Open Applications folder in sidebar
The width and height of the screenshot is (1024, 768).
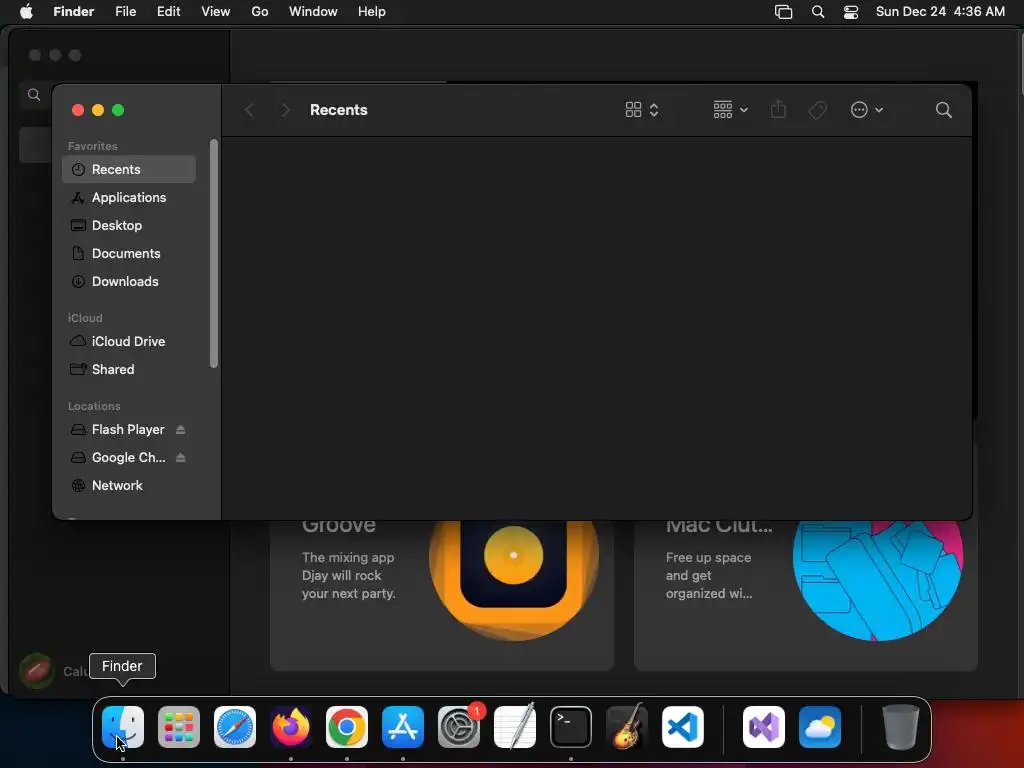[x=129, y=197]
